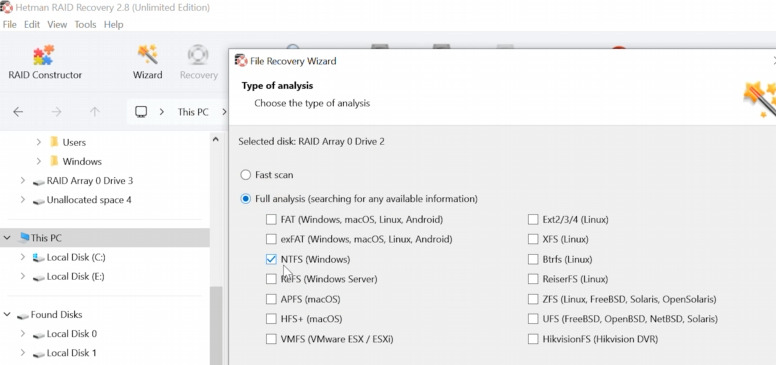Click the RAID Array 0 Drive 3 disk icon
Screen dimensions: 776x365
point(39,181)
